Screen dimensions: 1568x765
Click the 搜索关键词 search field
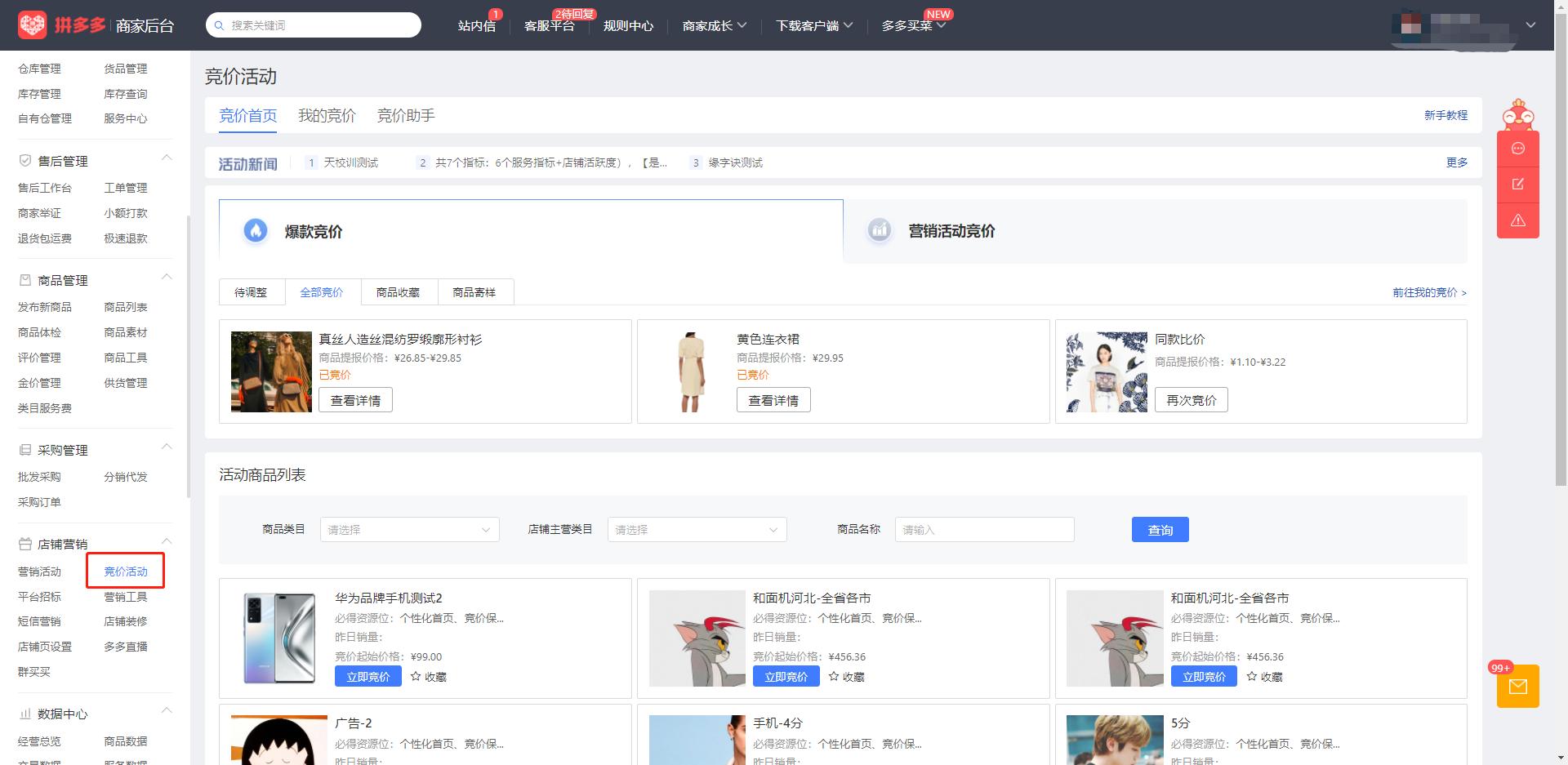click(313, 25)
